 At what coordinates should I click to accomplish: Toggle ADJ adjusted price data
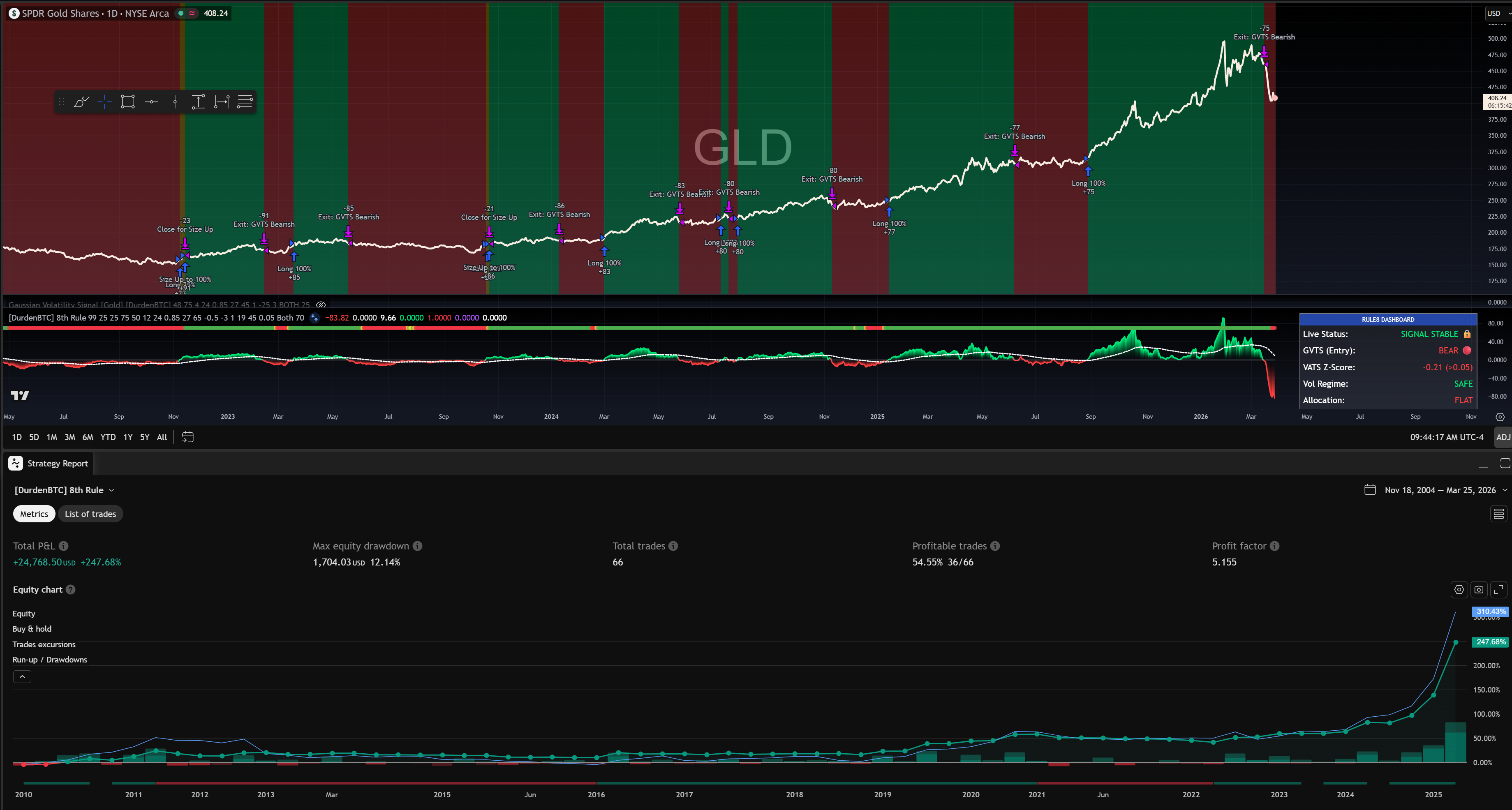[x=1503, y=437]
